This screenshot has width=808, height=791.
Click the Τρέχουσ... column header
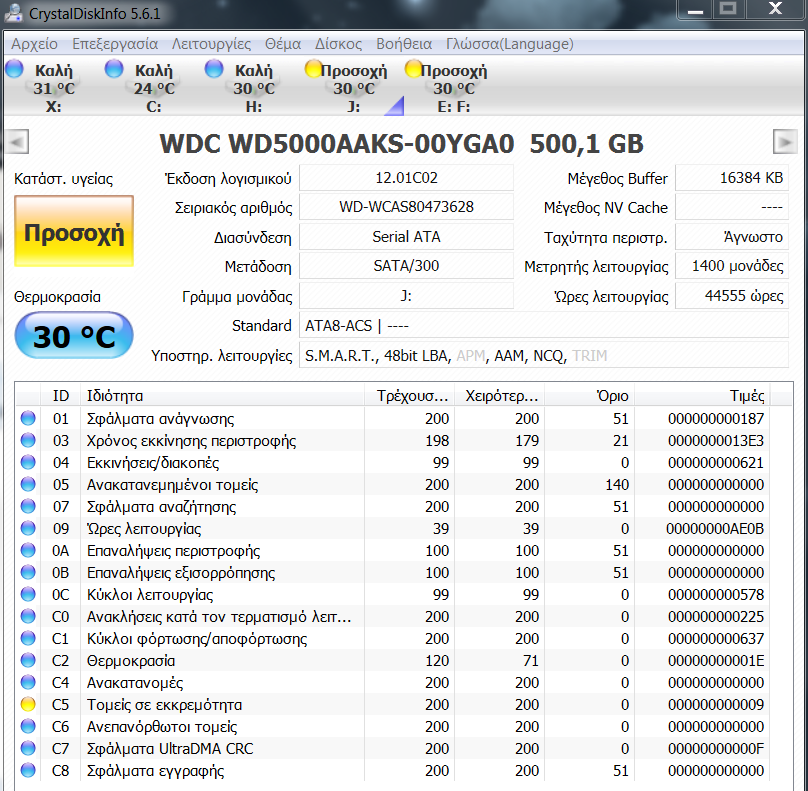click(410, 396)
